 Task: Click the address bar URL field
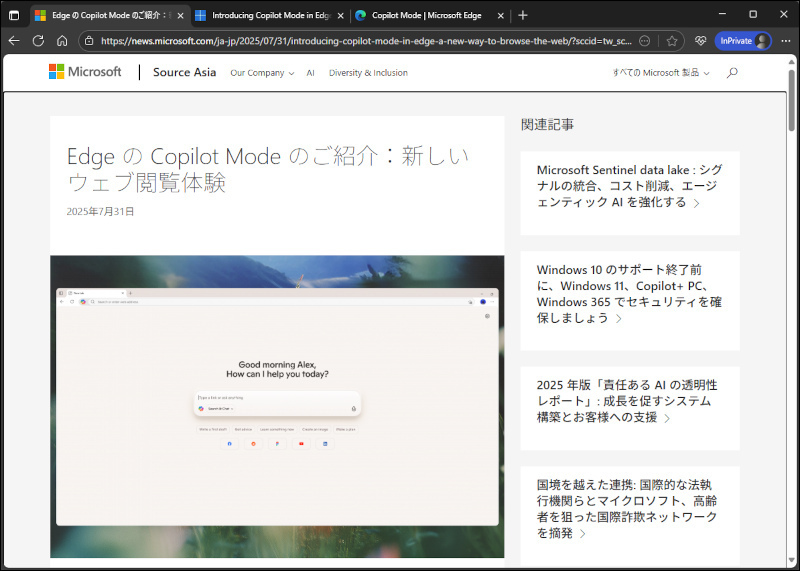click(x=360, y=41)
